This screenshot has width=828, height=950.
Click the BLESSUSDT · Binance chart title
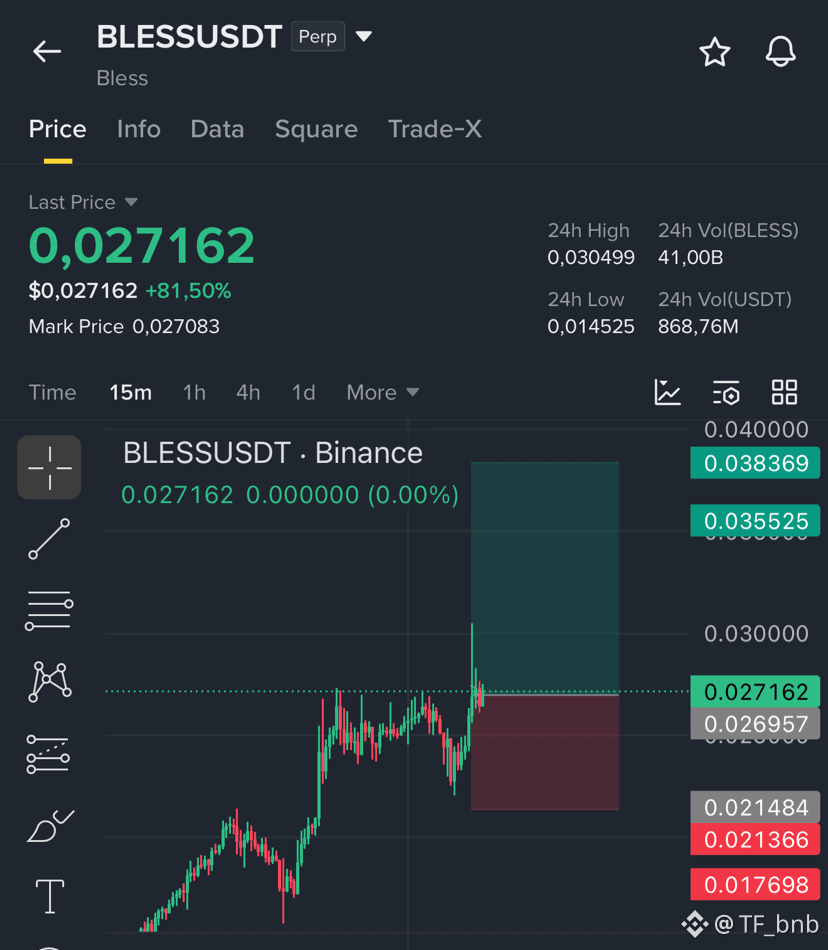[x=273, y=453]
